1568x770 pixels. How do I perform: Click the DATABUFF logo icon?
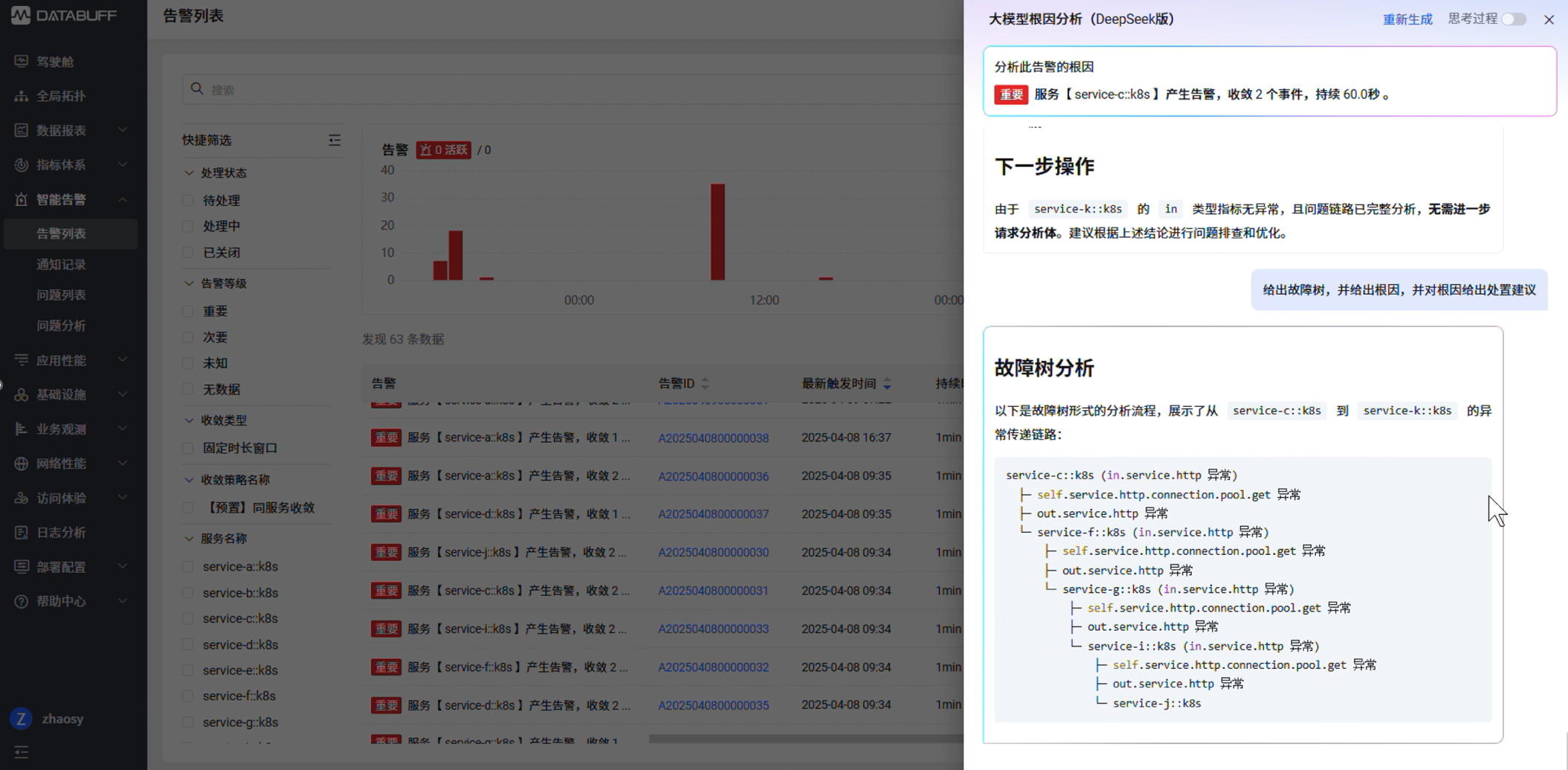point(20,15)
